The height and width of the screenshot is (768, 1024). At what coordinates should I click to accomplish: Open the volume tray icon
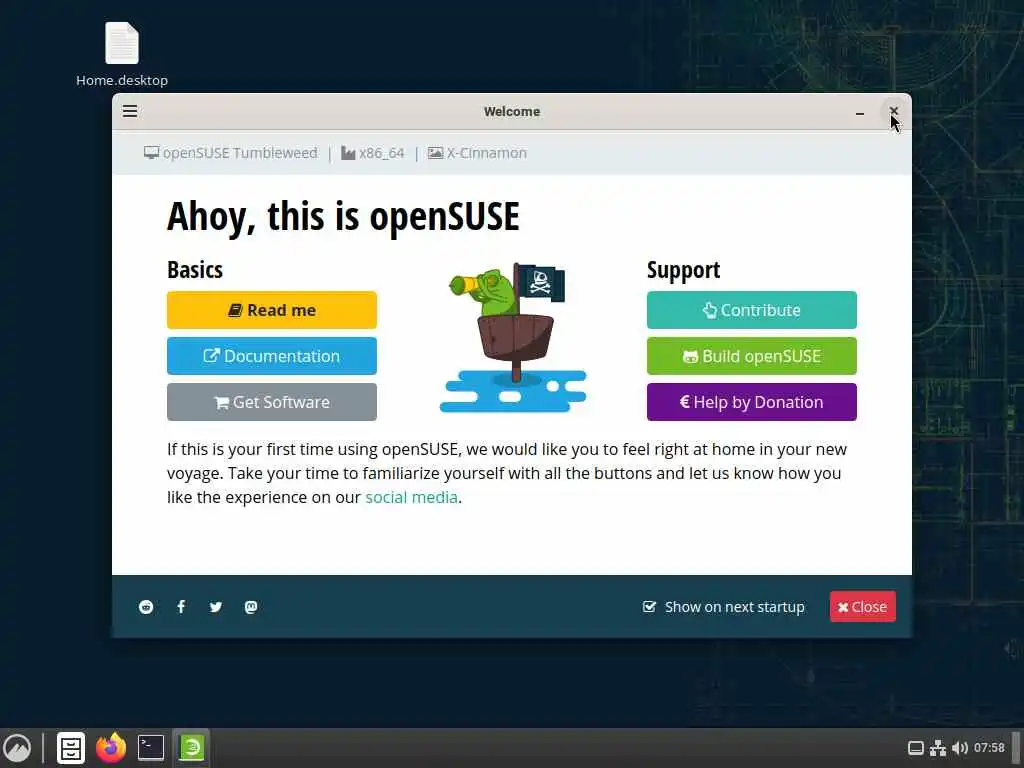959,748
